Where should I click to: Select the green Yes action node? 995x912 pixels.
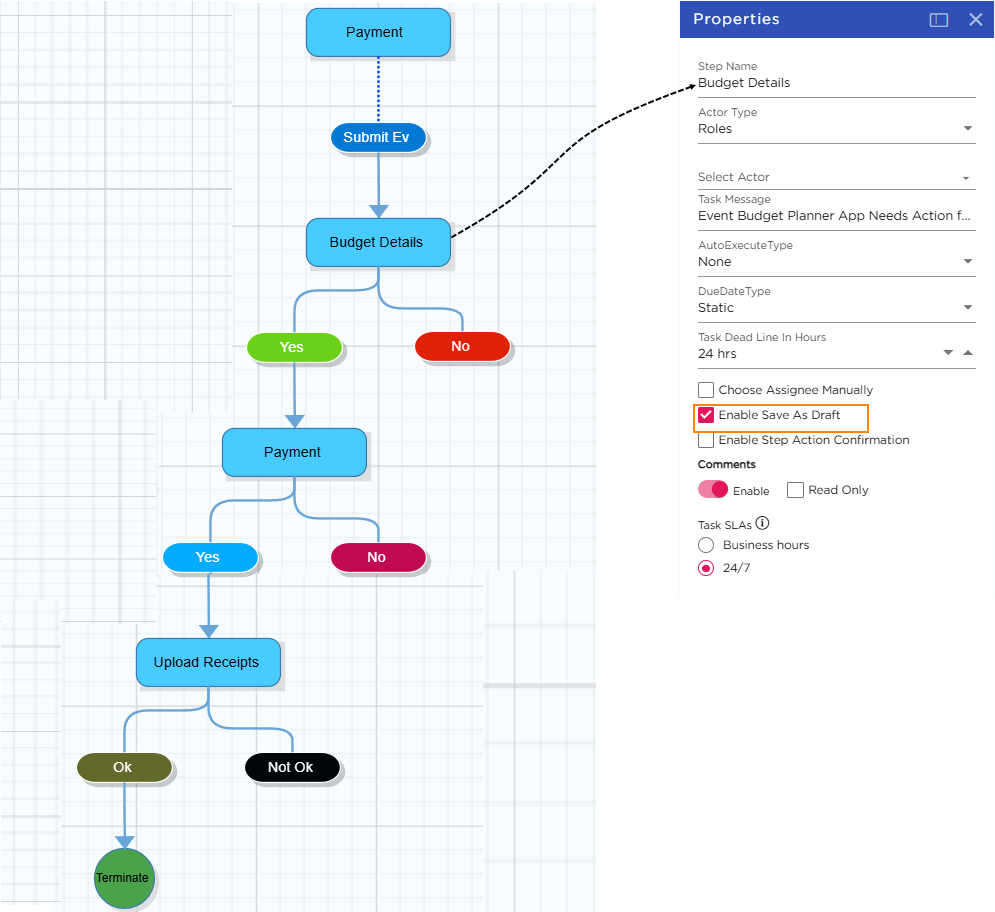coord(293,347)
